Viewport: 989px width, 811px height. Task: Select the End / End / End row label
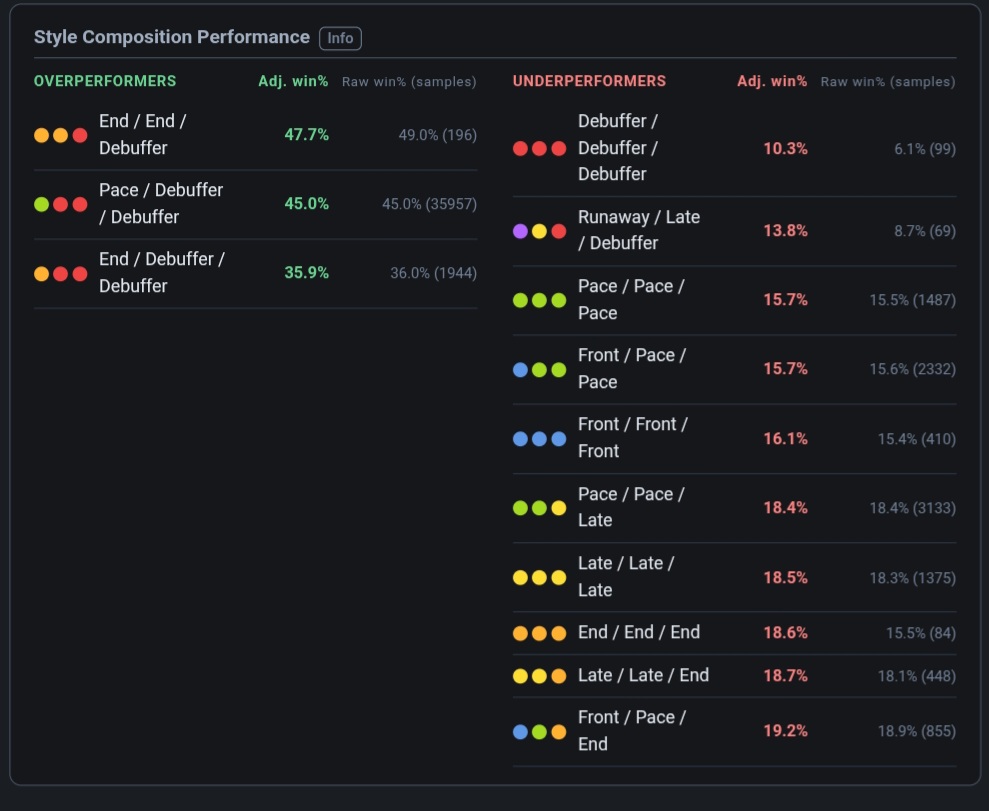click(639, 633)
